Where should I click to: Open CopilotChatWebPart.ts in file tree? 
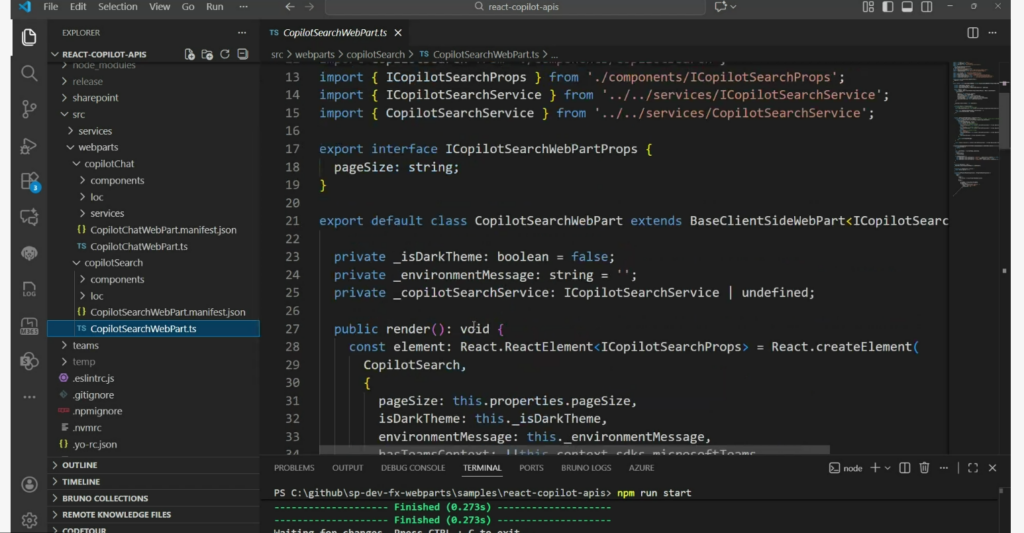(138, 246)
